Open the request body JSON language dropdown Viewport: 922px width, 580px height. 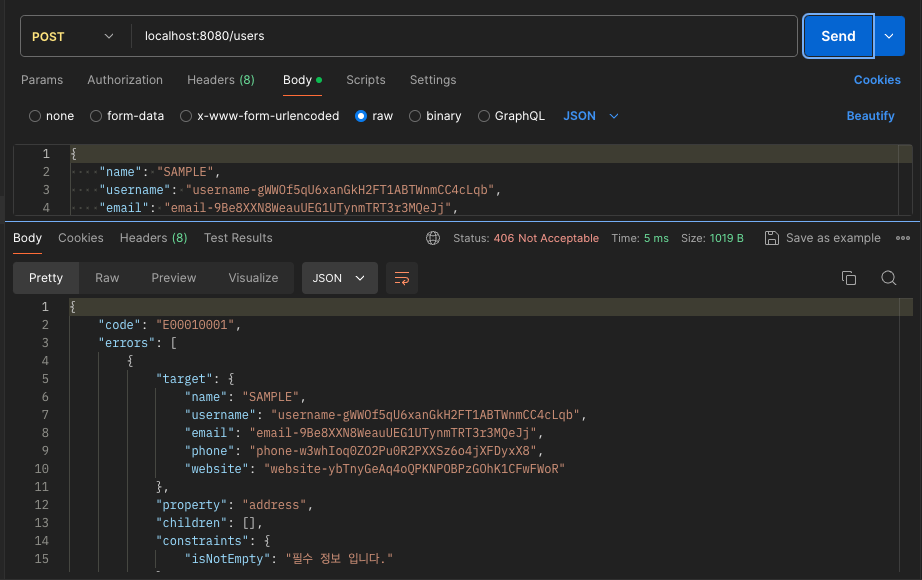[x=590, y=116]
